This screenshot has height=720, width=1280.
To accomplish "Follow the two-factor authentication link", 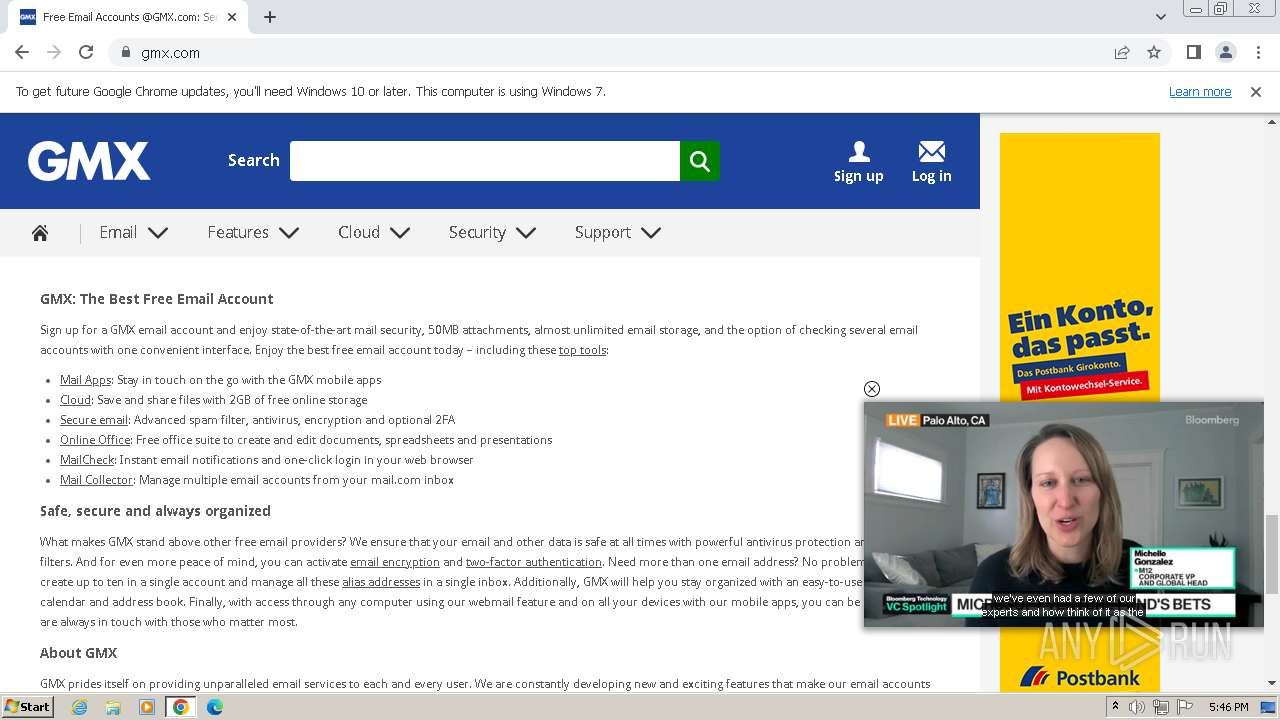I will point(534,562).
